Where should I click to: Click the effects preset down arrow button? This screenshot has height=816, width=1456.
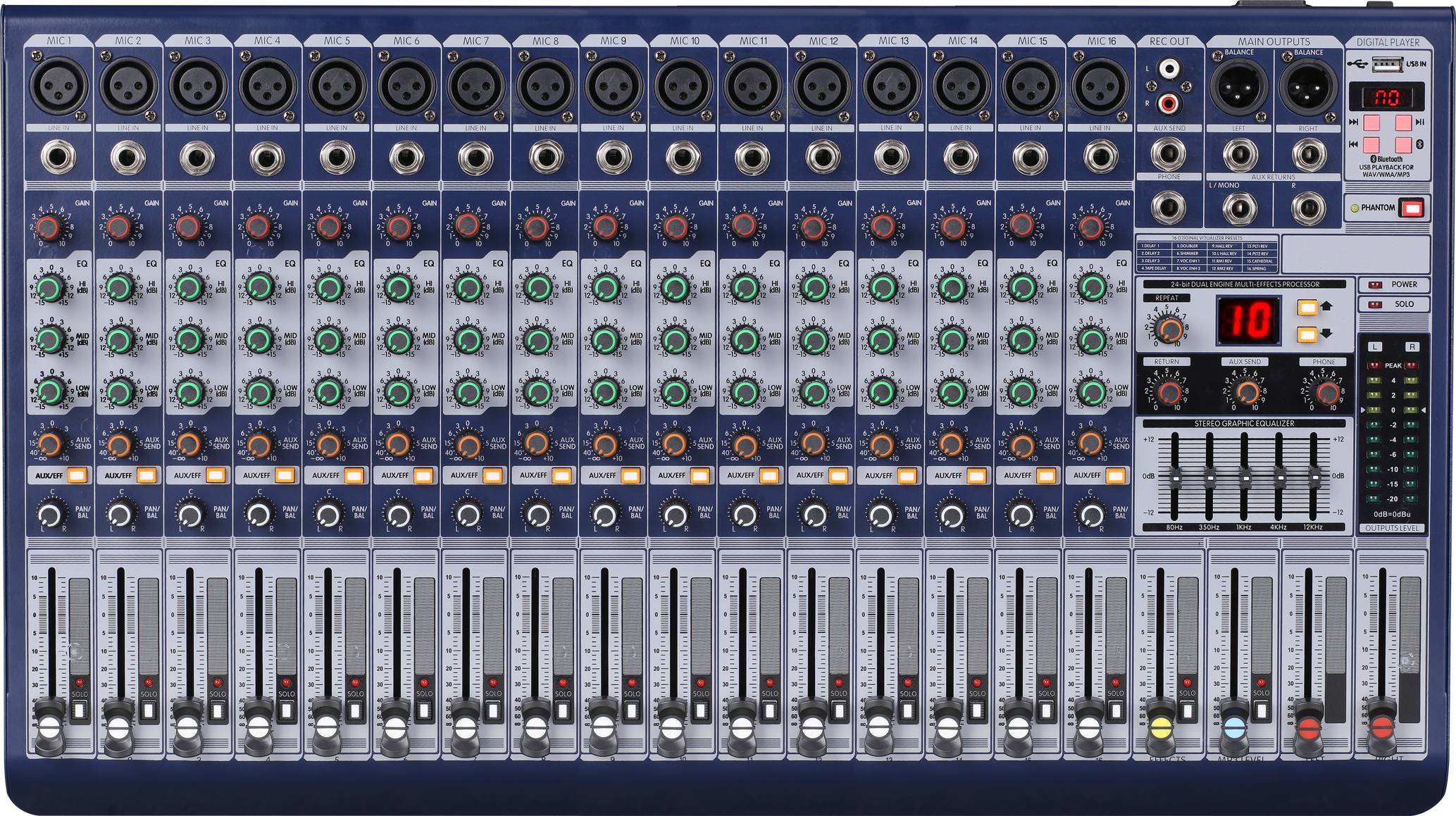(1308, 335)
